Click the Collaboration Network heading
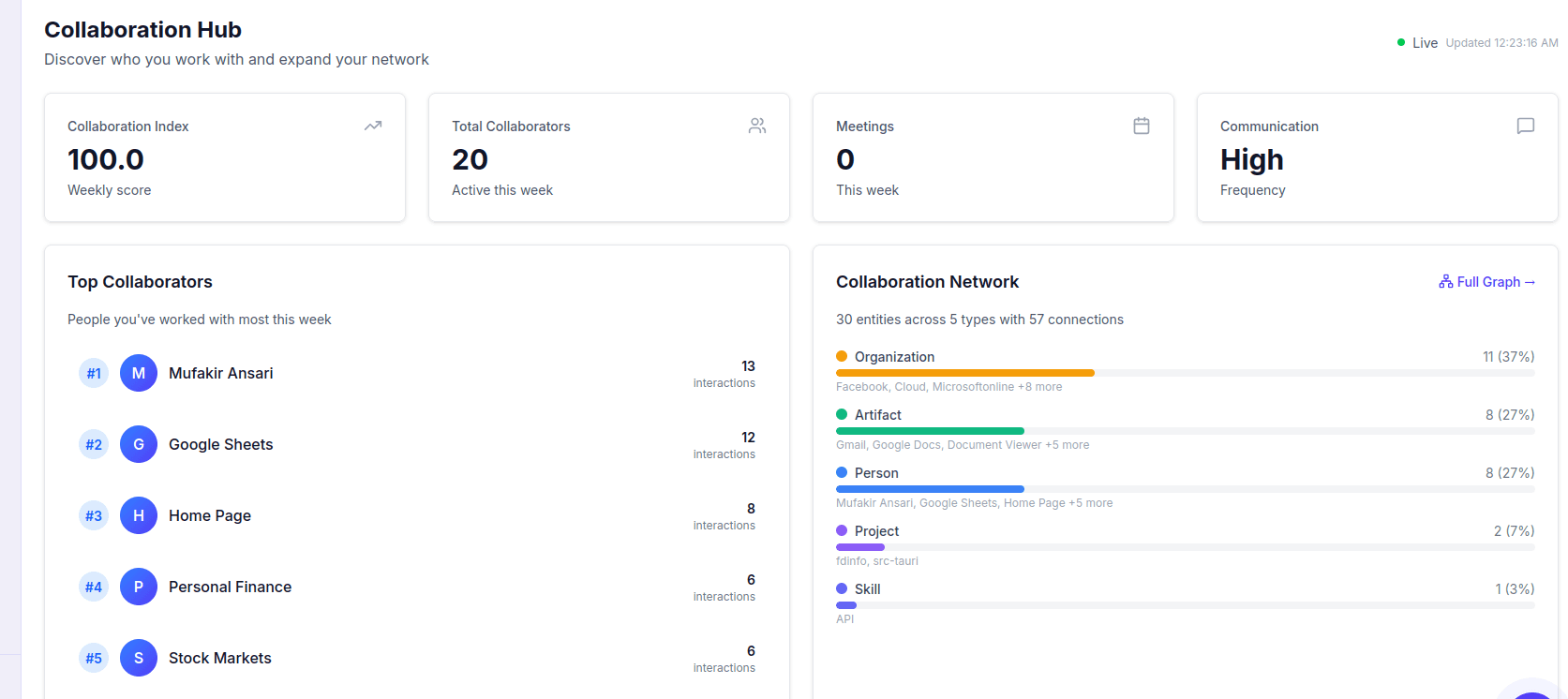Image resolution: width=1568 pixels, height=699 pixels. point(928,282)
